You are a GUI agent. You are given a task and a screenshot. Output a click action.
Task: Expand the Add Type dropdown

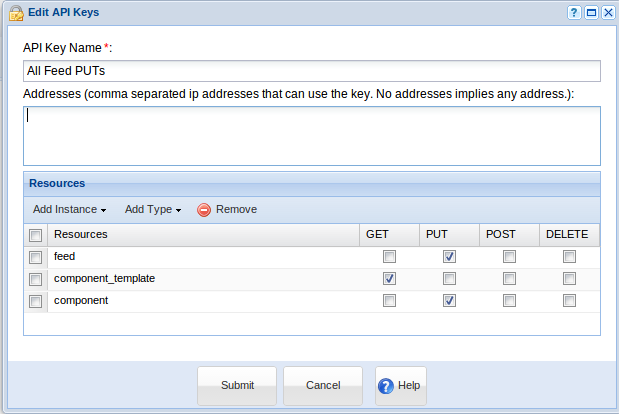point(152,210)
